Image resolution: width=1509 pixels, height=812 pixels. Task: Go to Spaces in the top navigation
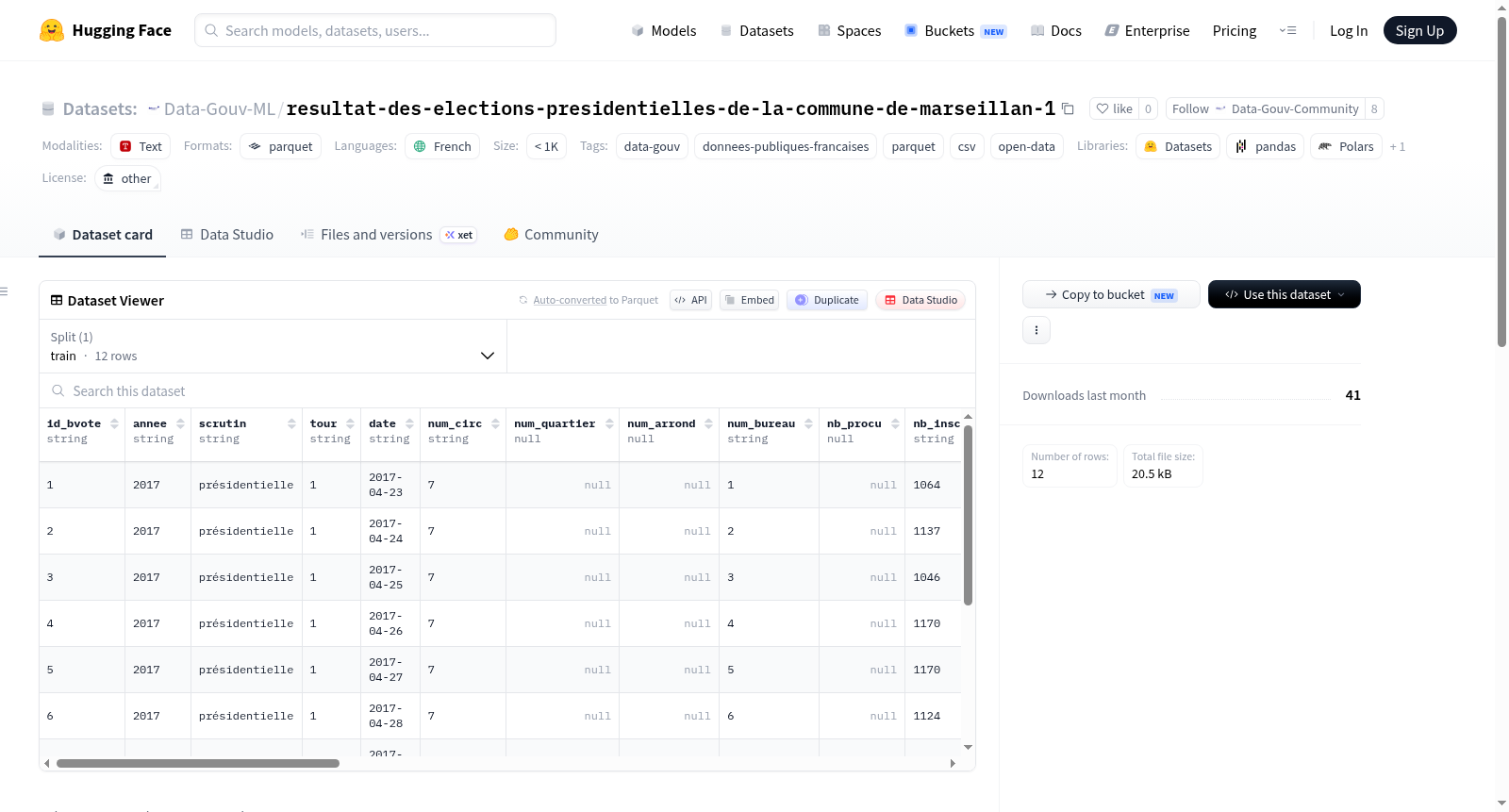(x=850, y=30)
